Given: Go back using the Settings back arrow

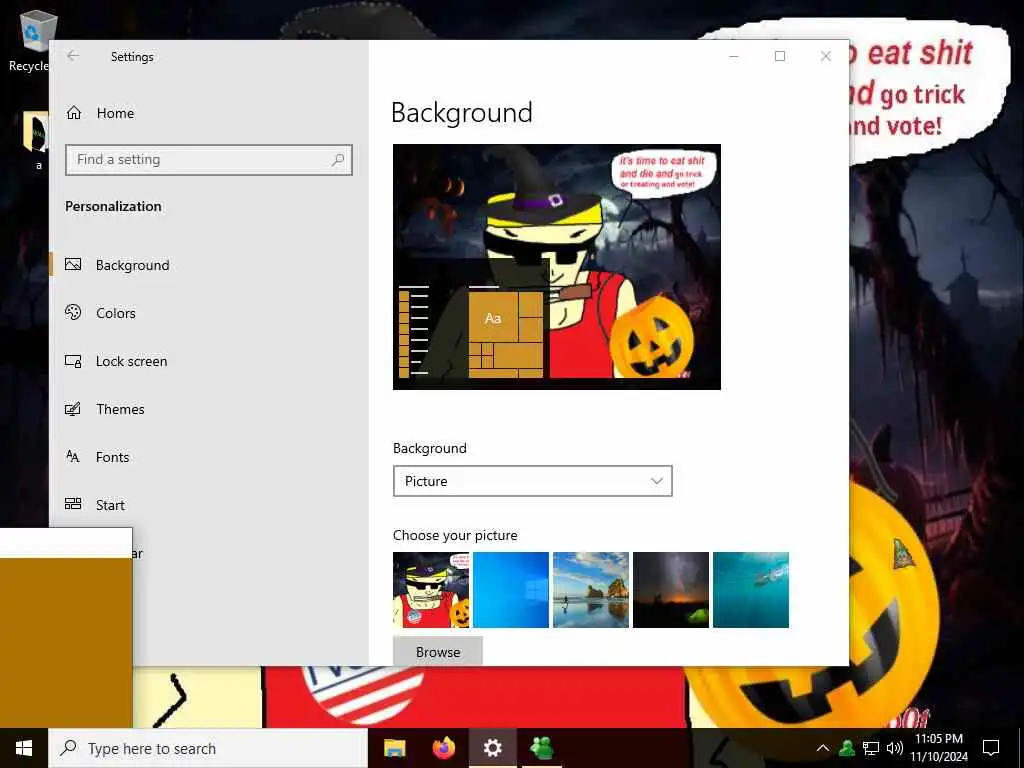Looking at the screenshot, I should coord(72,56).
